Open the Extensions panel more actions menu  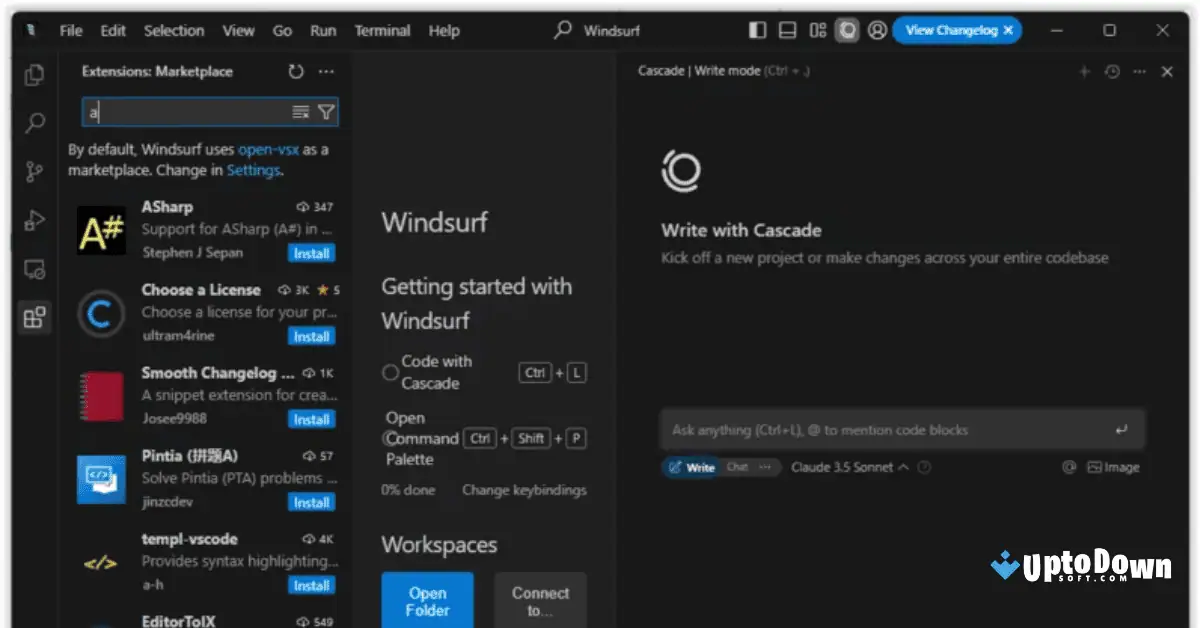(325, 71)
